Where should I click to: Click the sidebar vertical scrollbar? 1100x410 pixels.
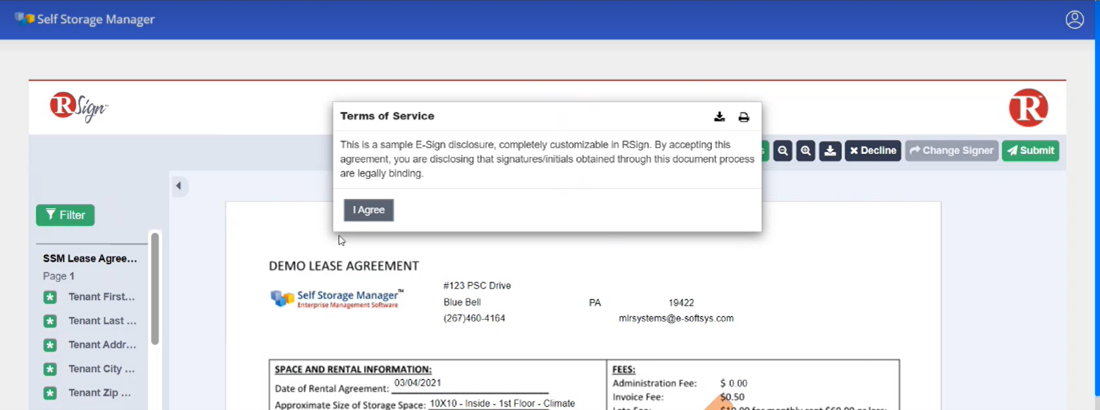155,289
